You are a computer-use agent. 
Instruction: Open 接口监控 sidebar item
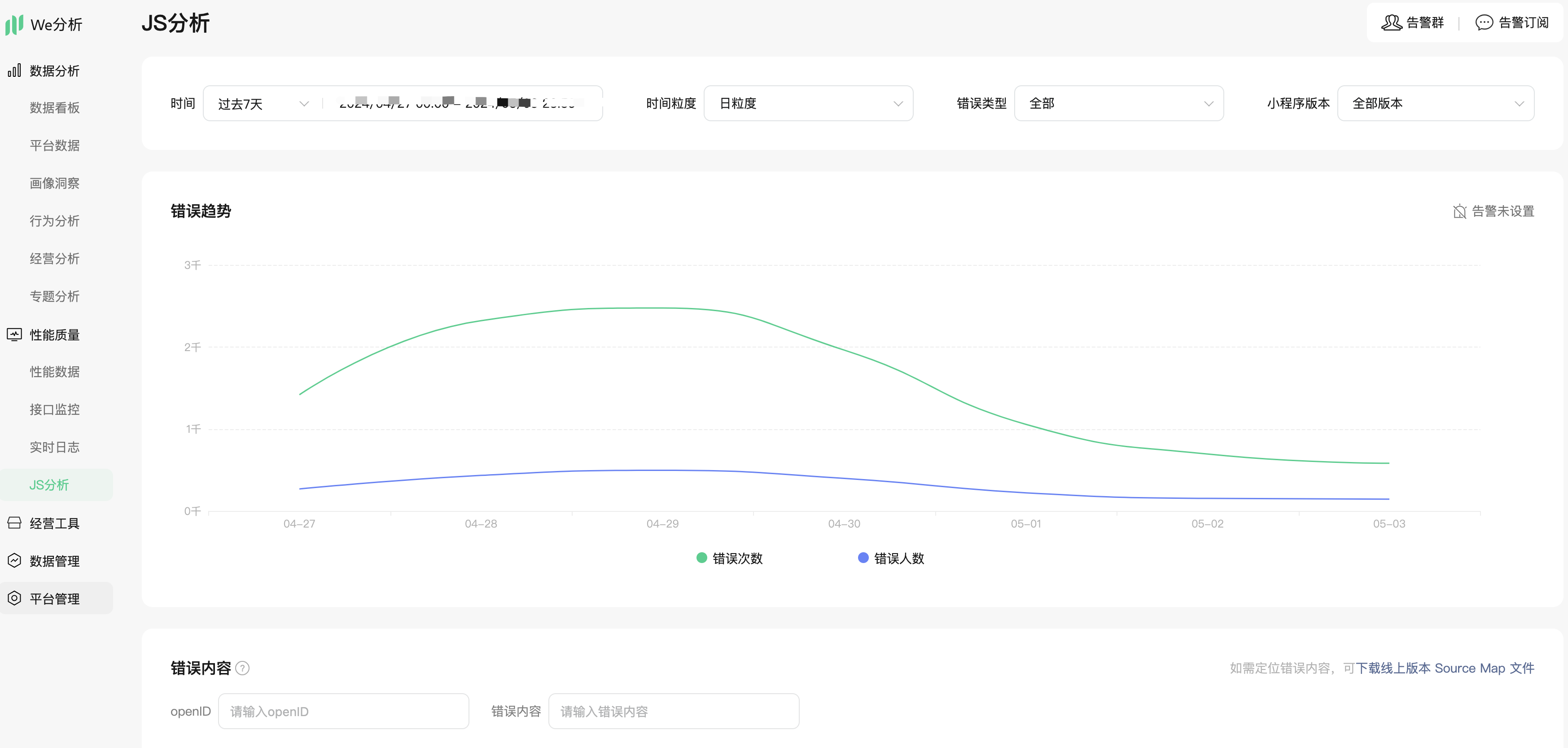[x=55, y=409]
